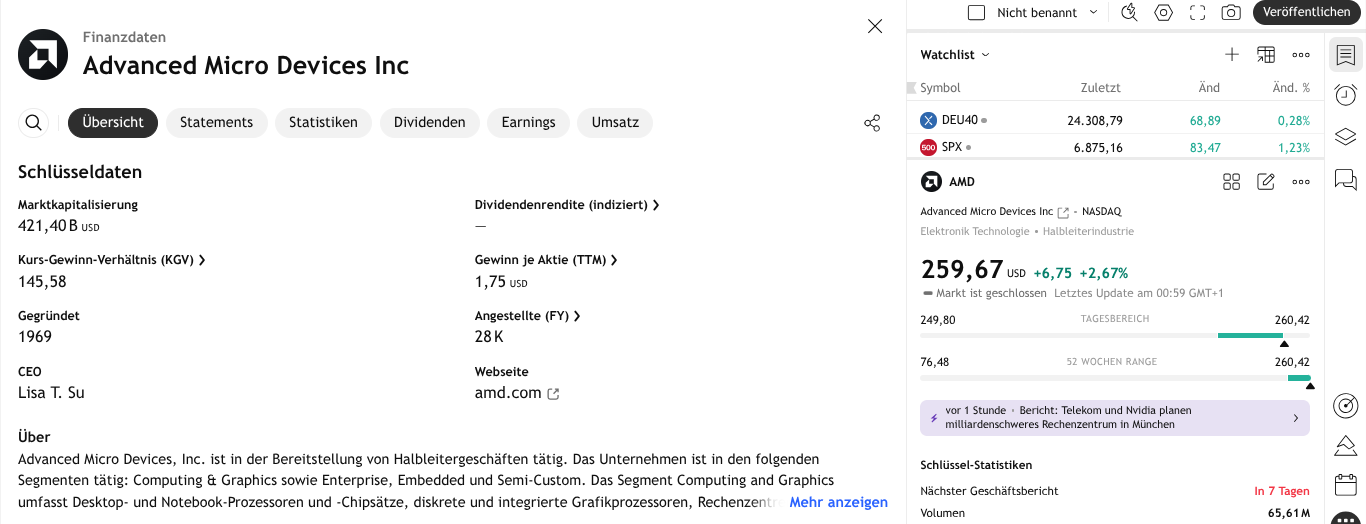Click the magnifier search icon beside Übersicht

click(x=34, y=123)
